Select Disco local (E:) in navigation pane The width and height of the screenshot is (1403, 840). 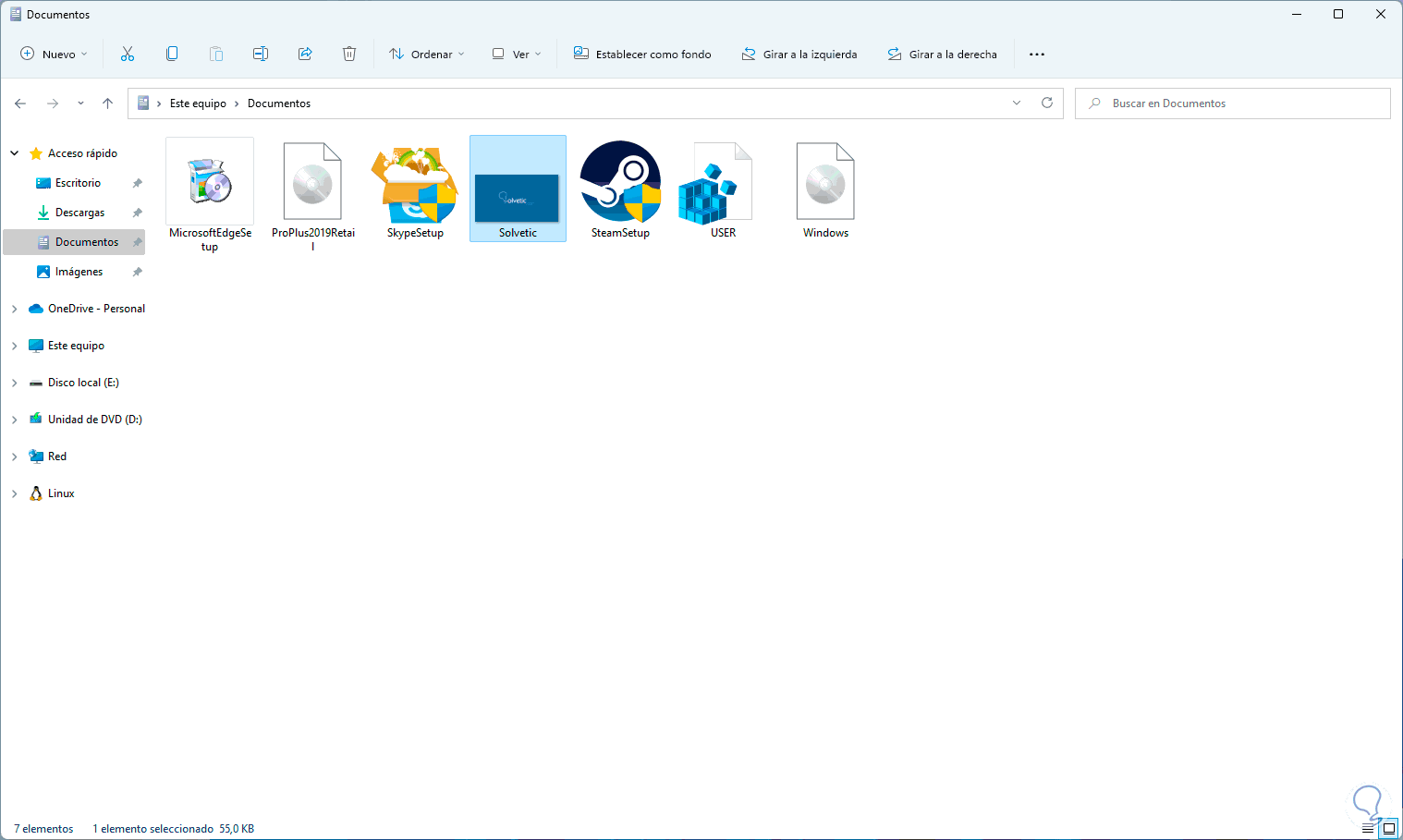point(83,383)
